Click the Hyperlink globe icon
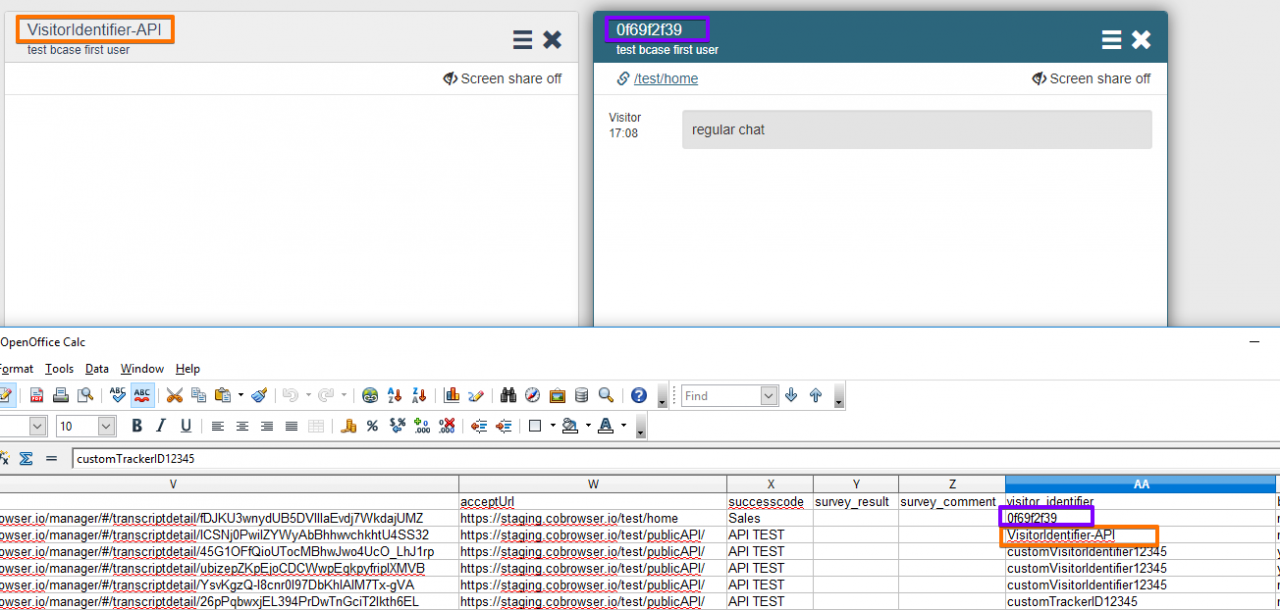 (x=371, y=396)
